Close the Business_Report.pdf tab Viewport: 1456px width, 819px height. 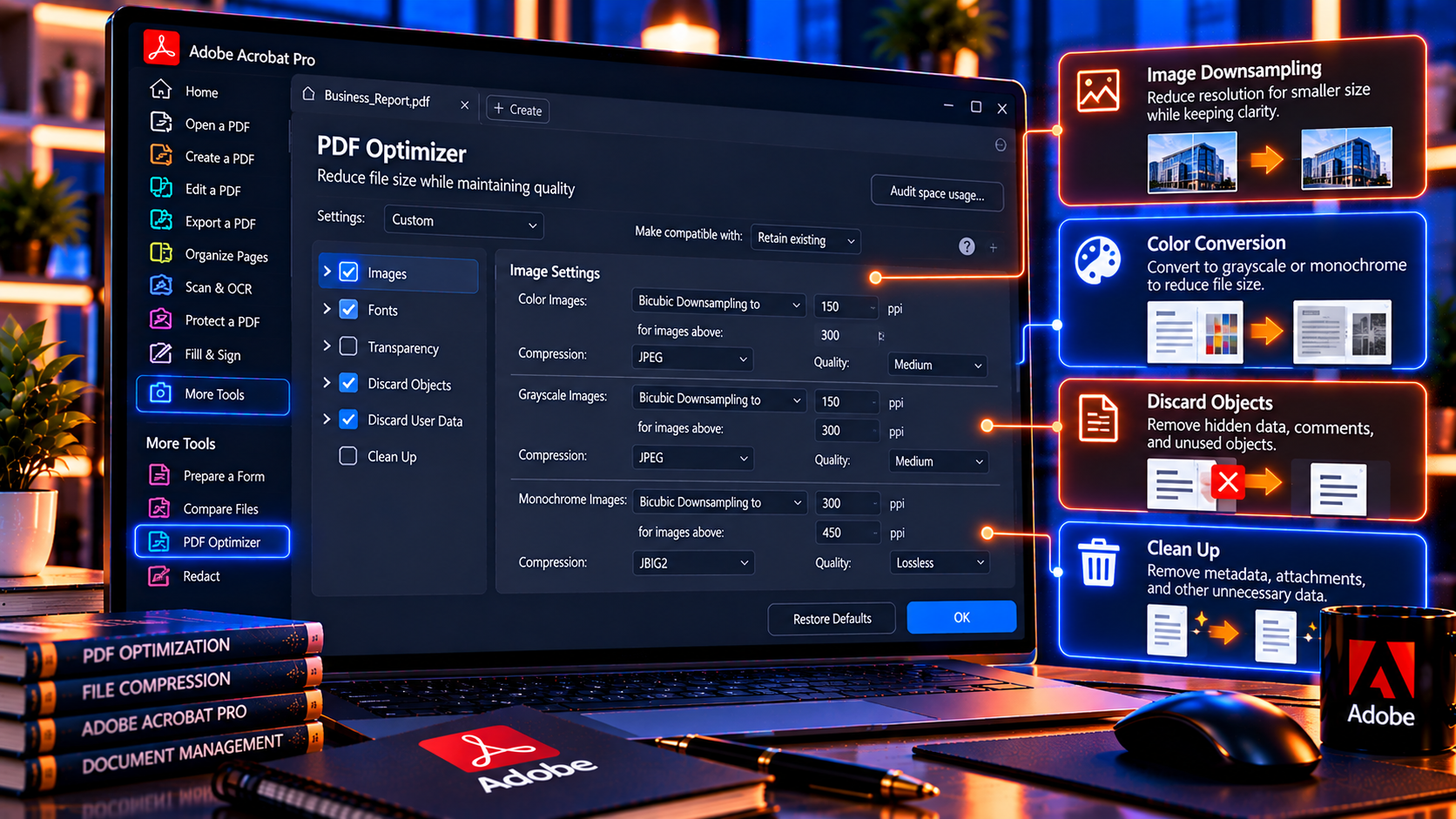click(464, 105)
